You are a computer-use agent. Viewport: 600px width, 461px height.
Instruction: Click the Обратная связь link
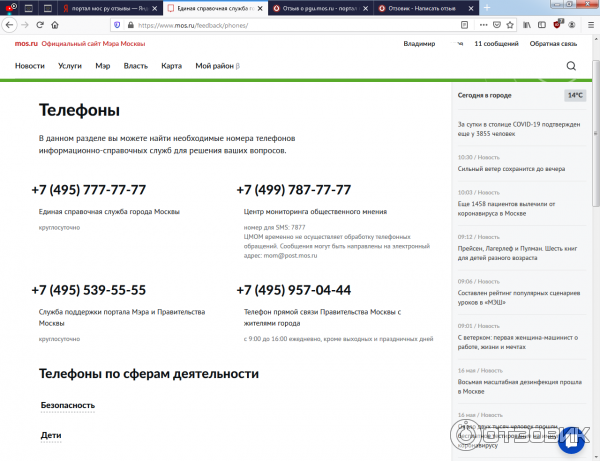553,44
